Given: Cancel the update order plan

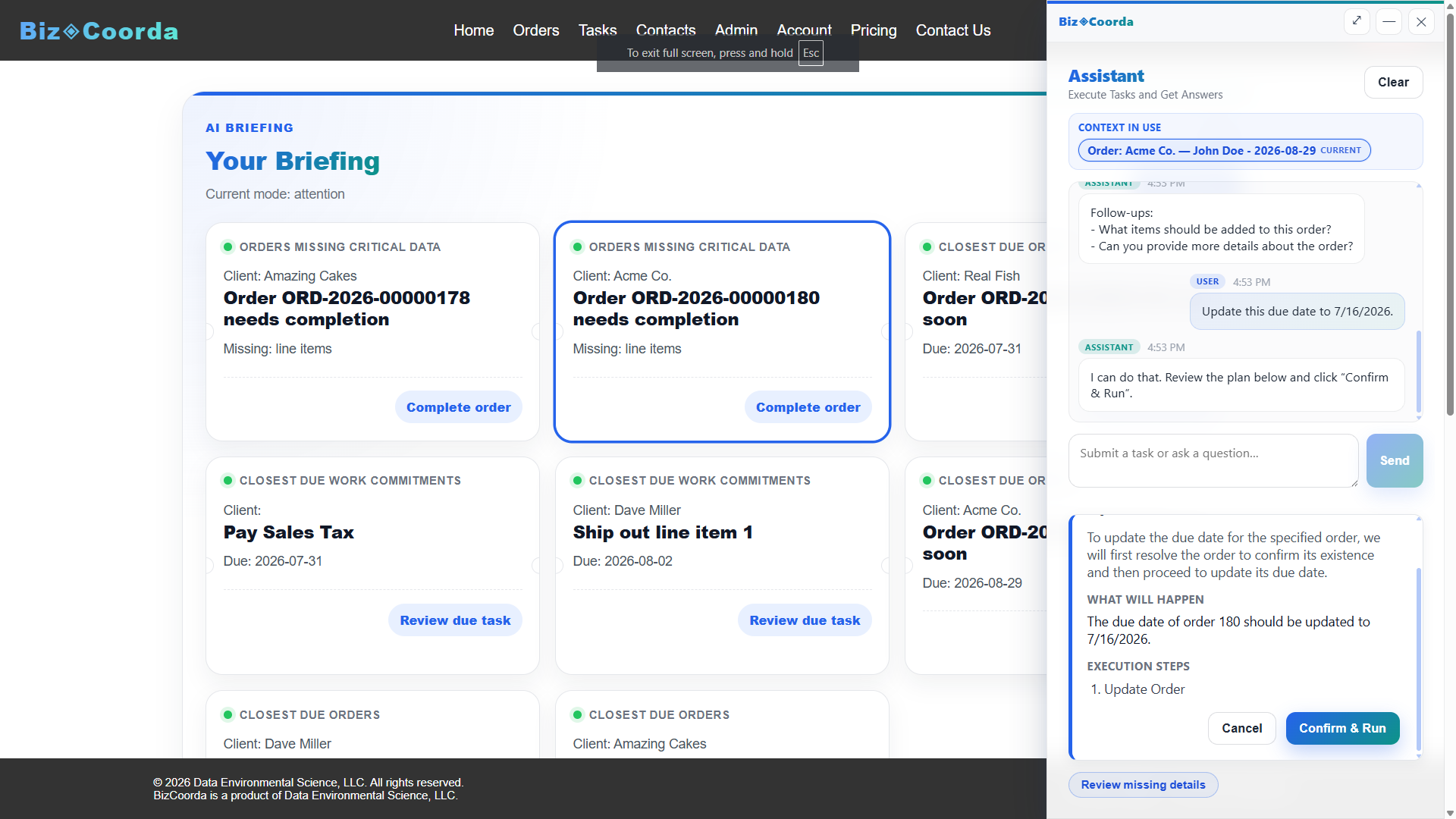Looking at the screenshot, I should coord(1241,728).
